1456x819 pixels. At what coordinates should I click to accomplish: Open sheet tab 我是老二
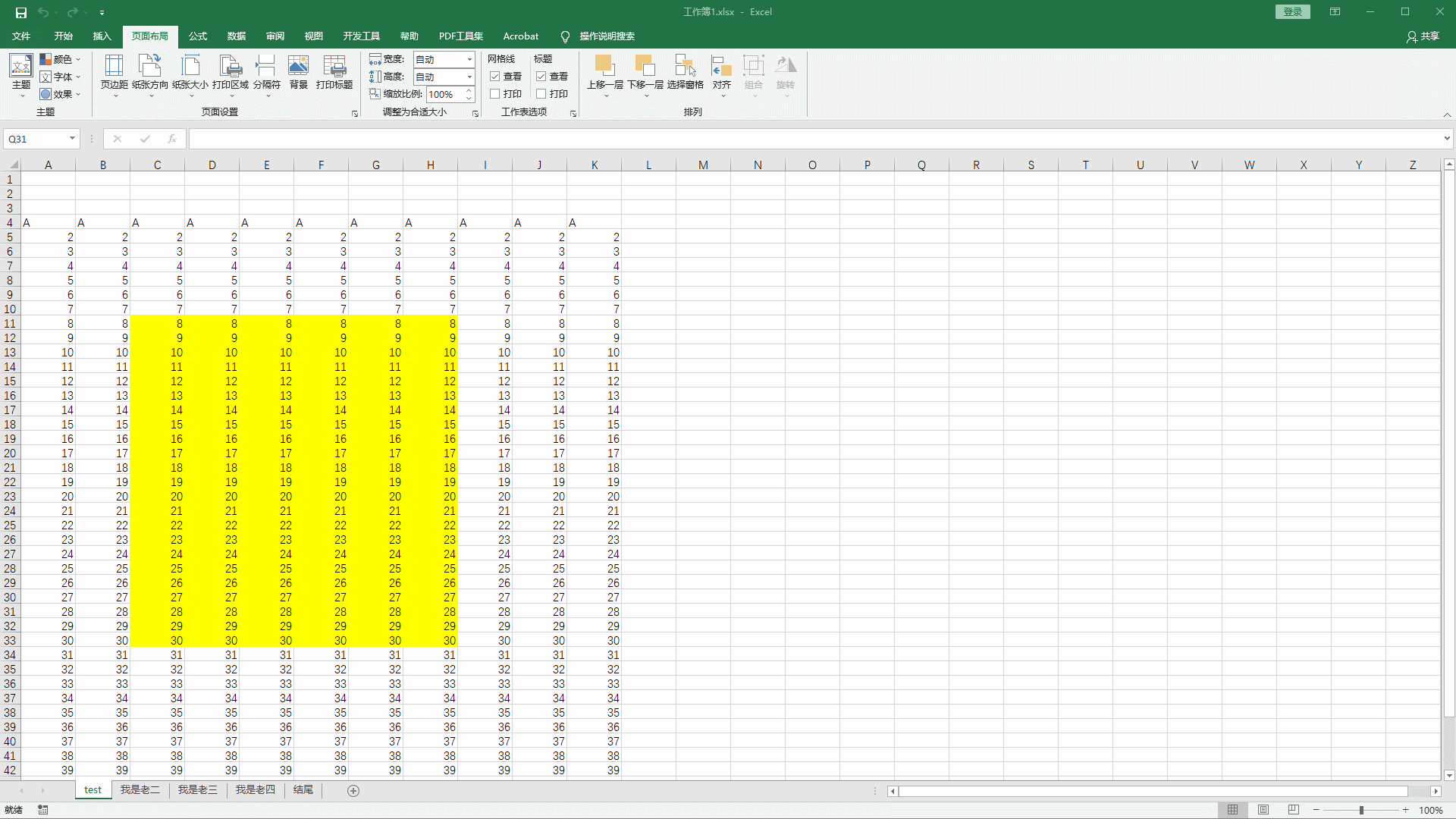coord(140,790)
